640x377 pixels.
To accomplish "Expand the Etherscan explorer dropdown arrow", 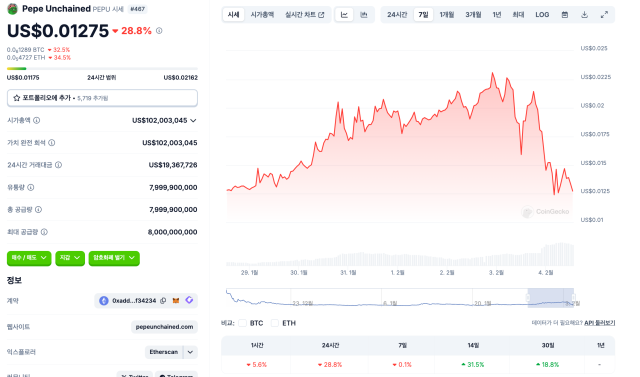I will point(190,352).
